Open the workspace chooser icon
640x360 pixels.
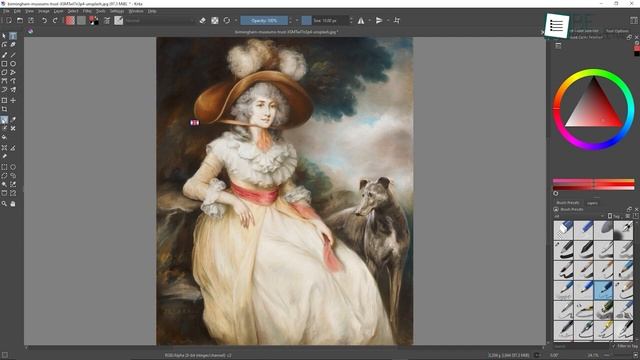coord(633,20)
